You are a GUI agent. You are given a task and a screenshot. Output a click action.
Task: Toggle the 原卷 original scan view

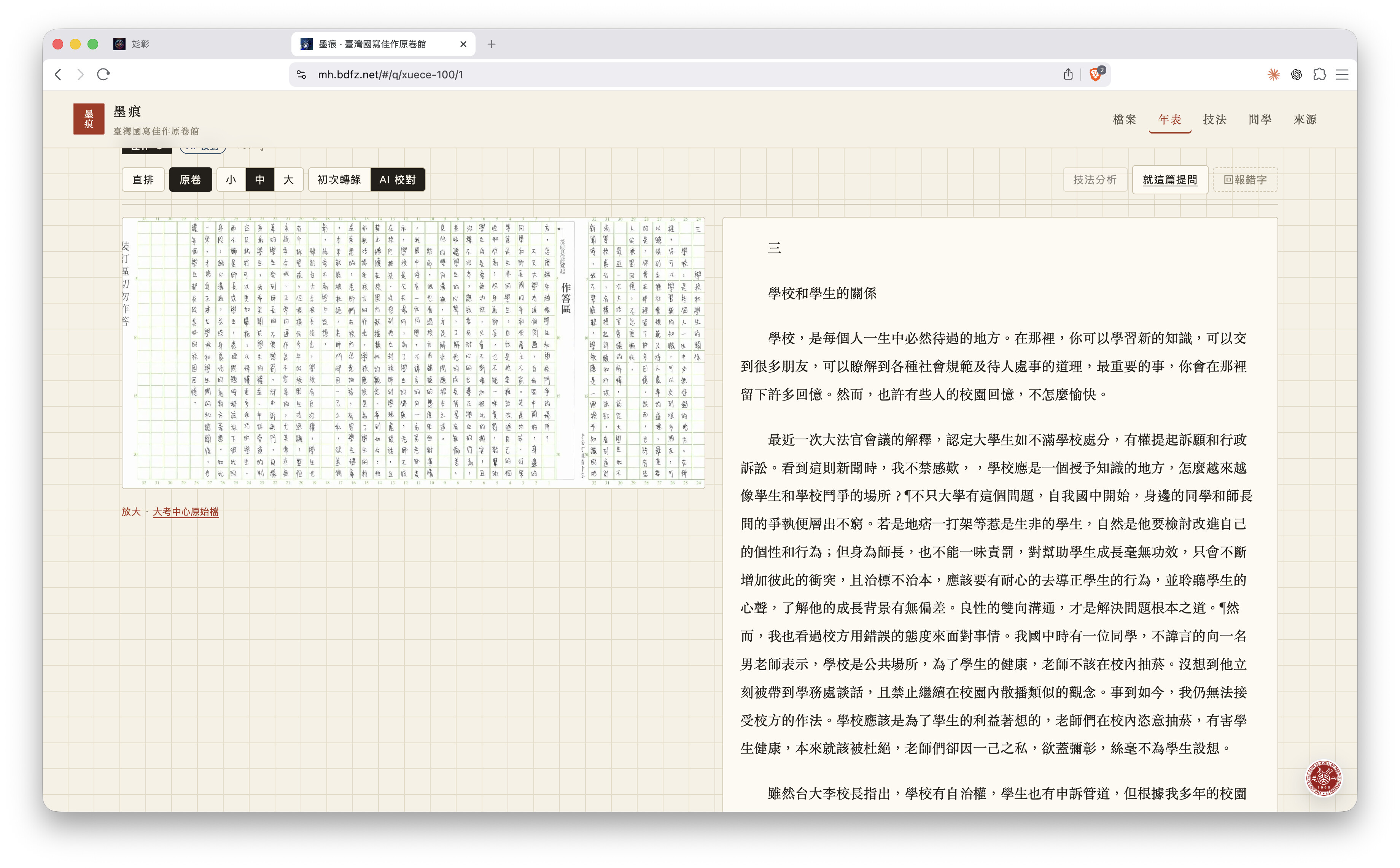pos(190,180)
